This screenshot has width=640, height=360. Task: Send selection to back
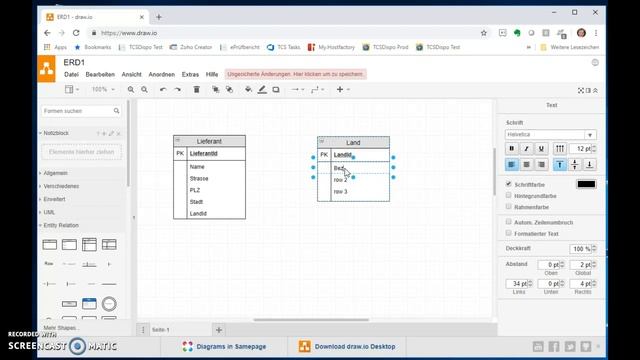pos(229,89)
